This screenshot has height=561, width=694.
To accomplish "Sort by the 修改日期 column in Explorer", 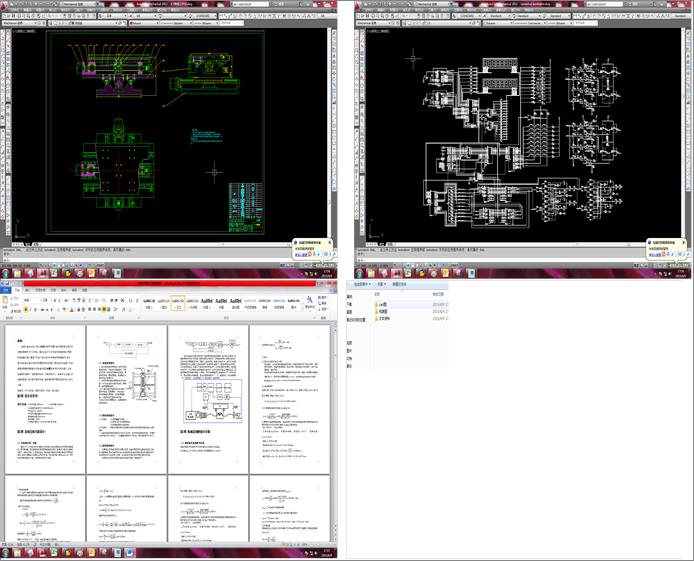I will click(x=438, y=294).
